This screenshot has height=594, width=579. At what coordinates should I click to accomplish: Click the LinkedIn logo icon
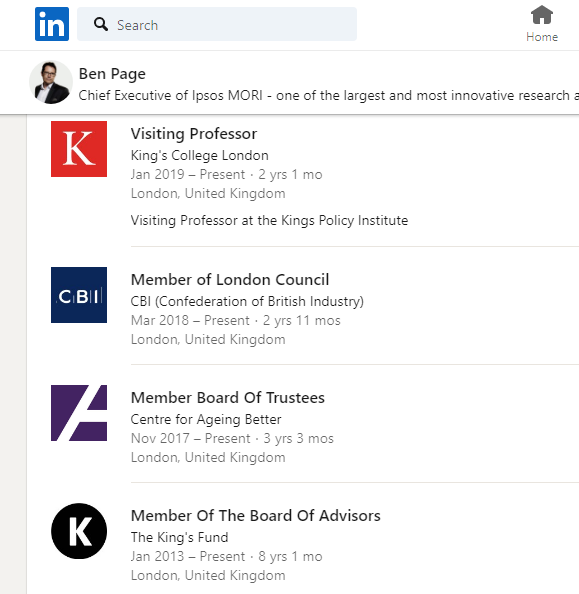coord(52,24)
